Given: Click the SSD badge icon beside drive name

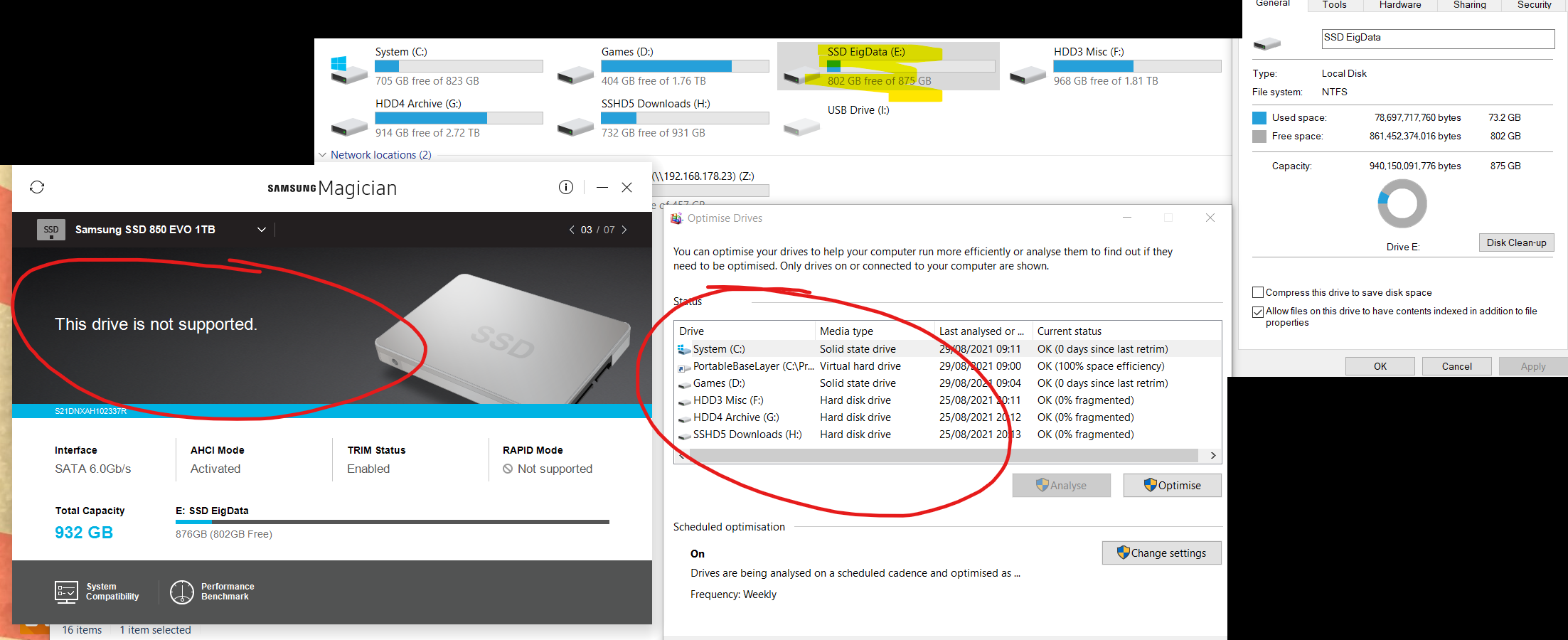Looking at the screenshot, I should (51, 230).
